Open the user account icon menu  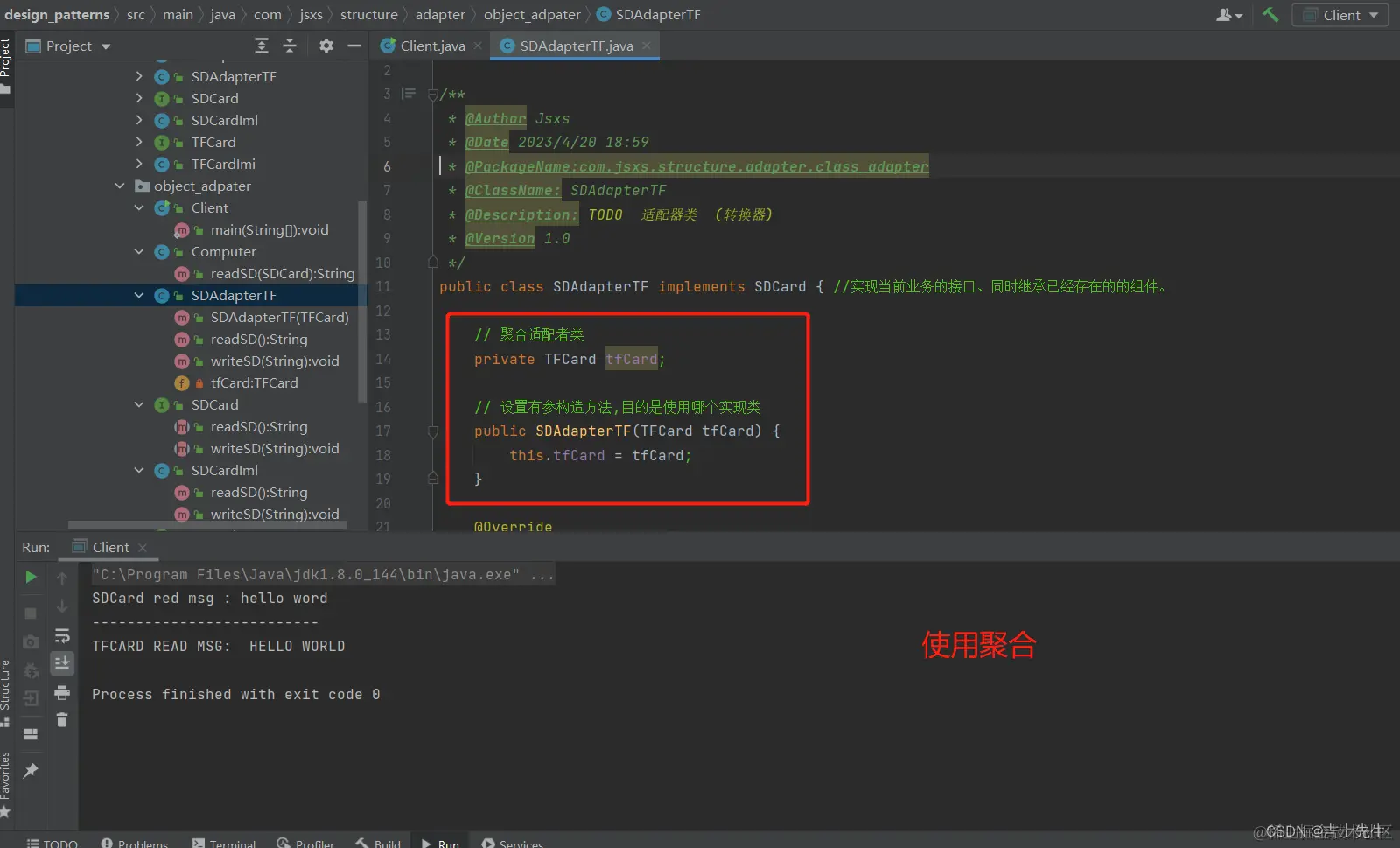[1229, 15]
